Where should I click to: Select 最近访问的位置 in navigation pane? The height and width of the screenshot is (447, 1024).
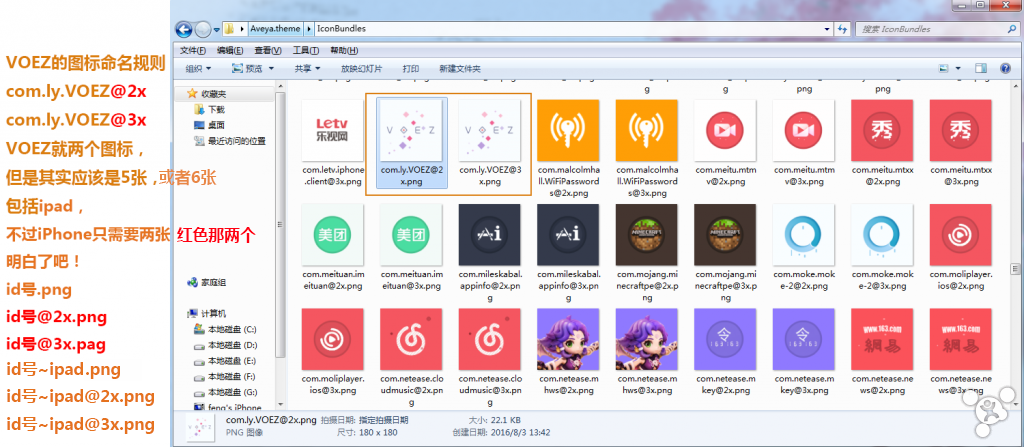[x=229, y=141]
